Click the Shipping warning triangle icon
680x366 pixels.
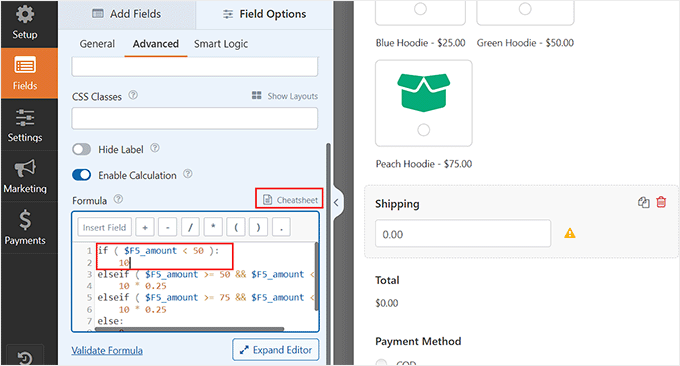point(569,234)
